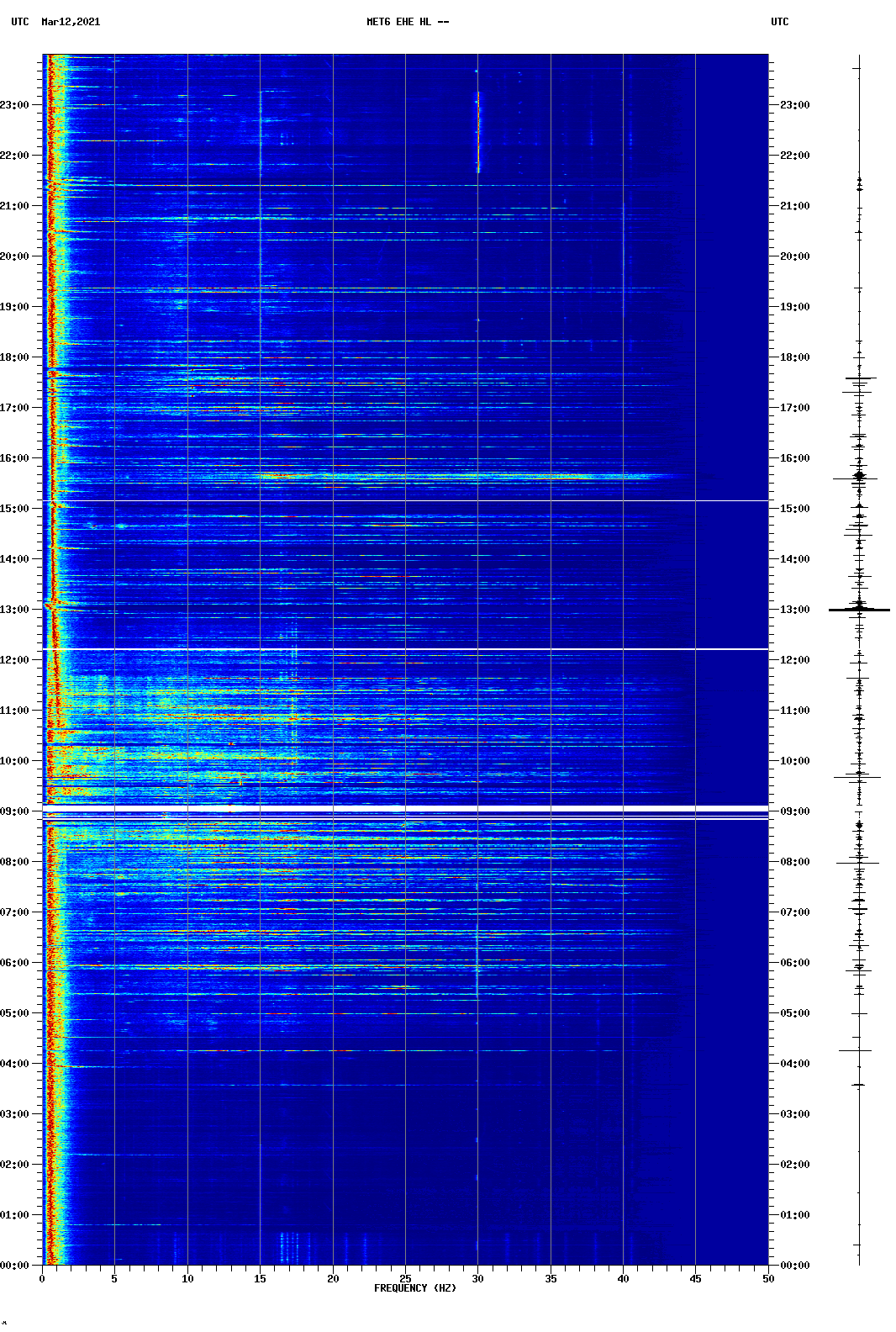Click the 04:00 label on right time axis
896x1332 pixels.
point(794,1064)
